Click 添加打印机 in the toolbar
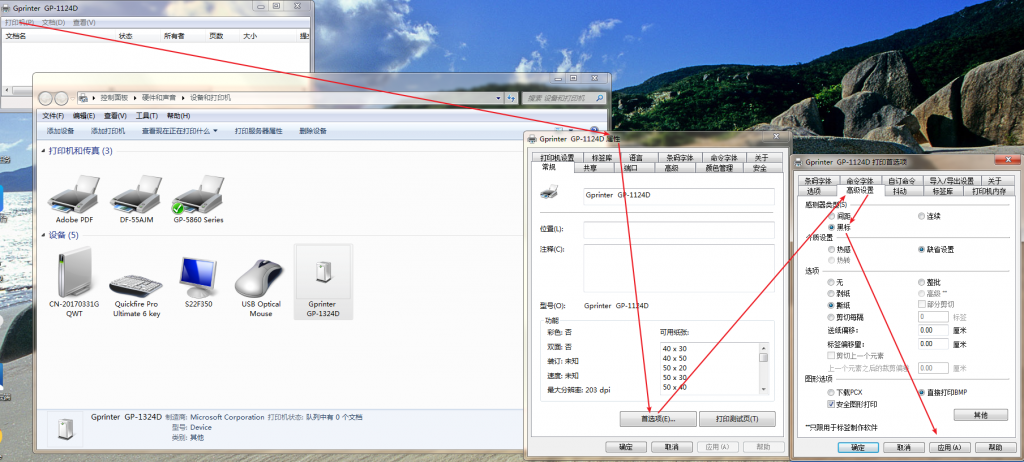Screen dimensions: 1024x462 [108, 131]
